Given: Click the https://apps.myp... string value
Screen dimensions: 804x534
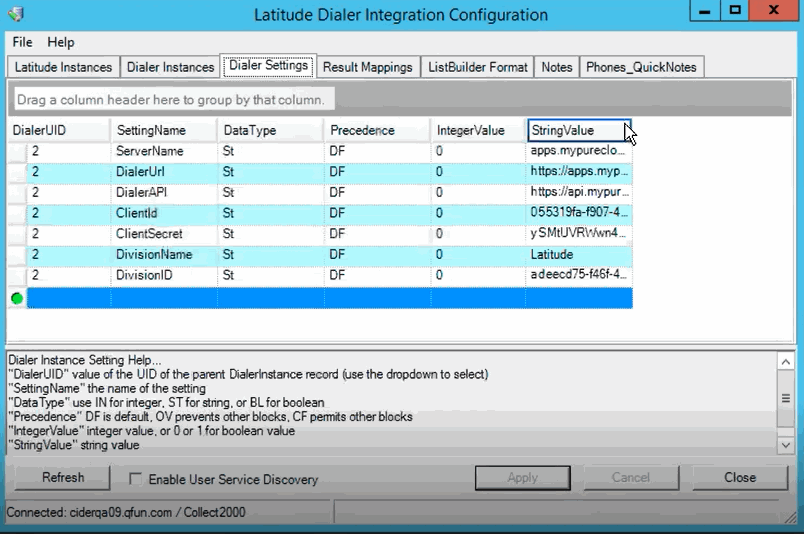Looking at the screenshot, I should (579, 172).
